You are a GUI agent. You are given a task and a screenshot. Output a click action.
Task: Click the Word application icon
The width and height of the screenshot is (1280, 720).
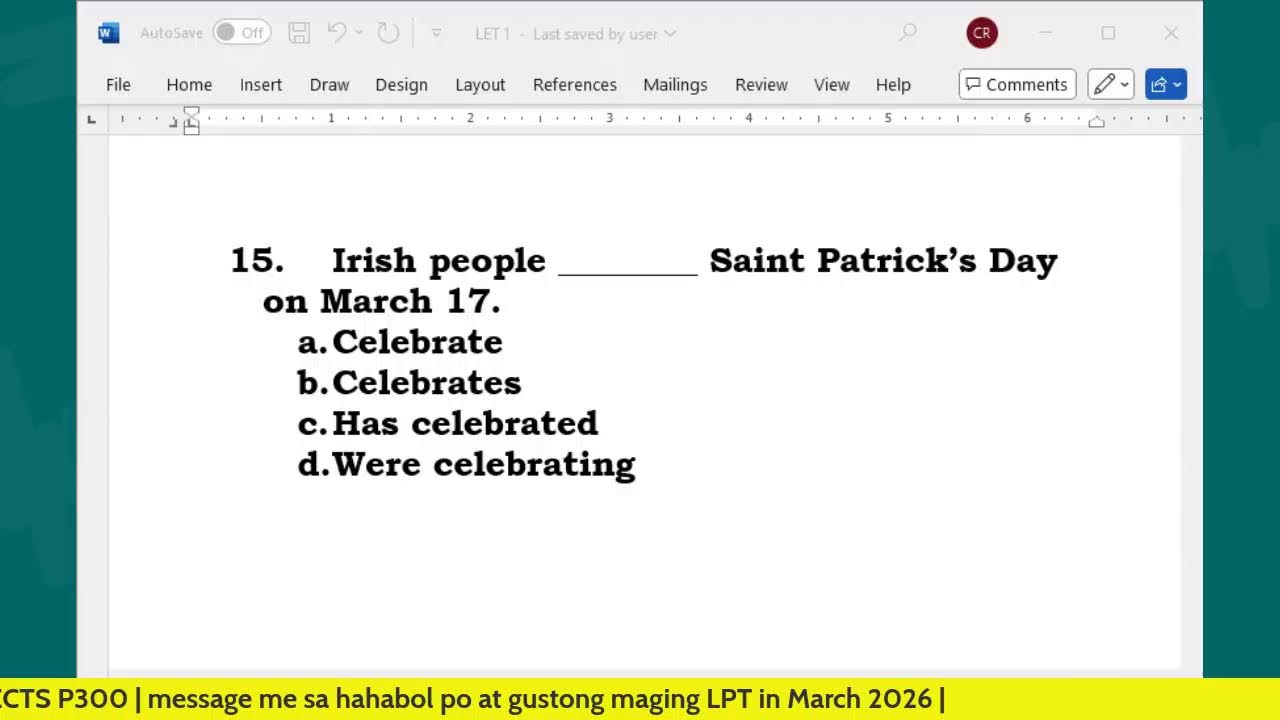108,33
